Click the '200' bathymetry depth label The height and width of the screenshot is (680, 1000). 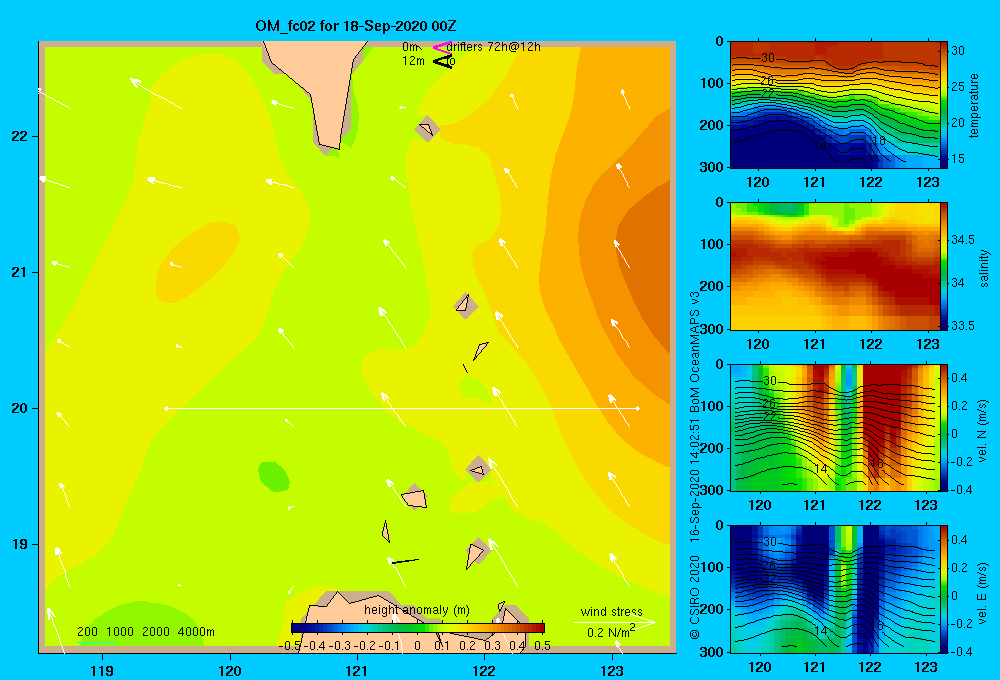(x=87, y=632)
